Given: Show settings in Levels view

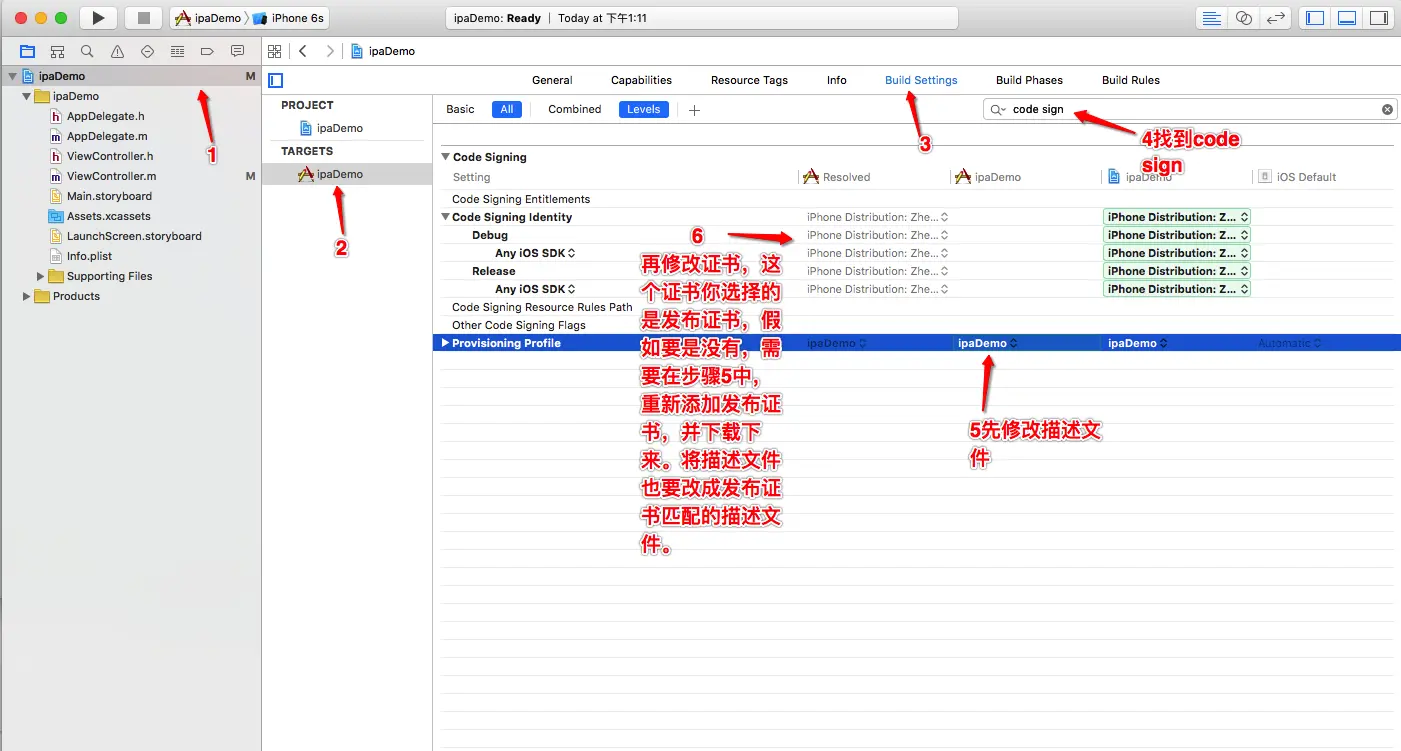Looking at the screenshot, I should pos(643,109).
